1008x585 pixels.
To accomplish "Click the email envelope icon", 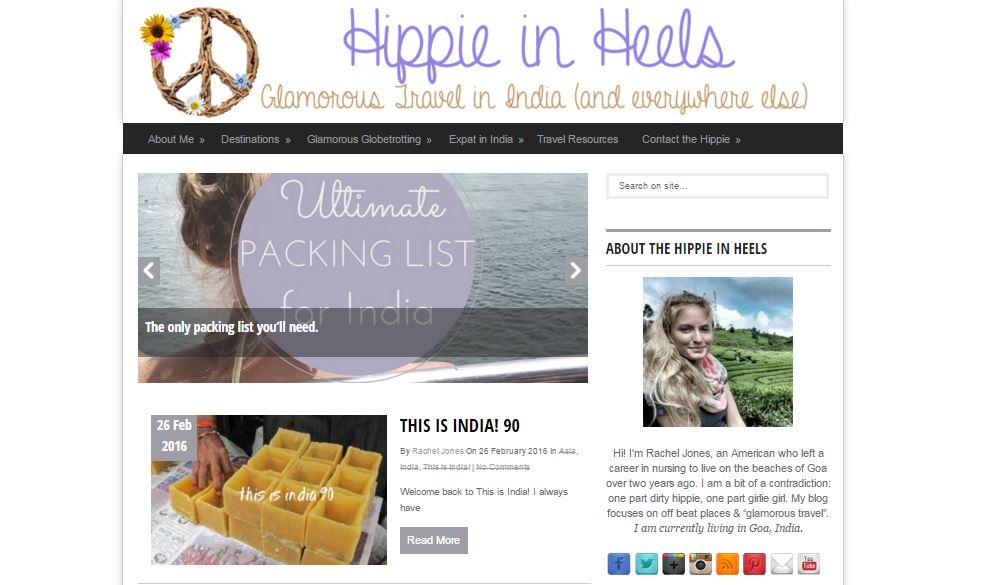I will pos(781,564).
